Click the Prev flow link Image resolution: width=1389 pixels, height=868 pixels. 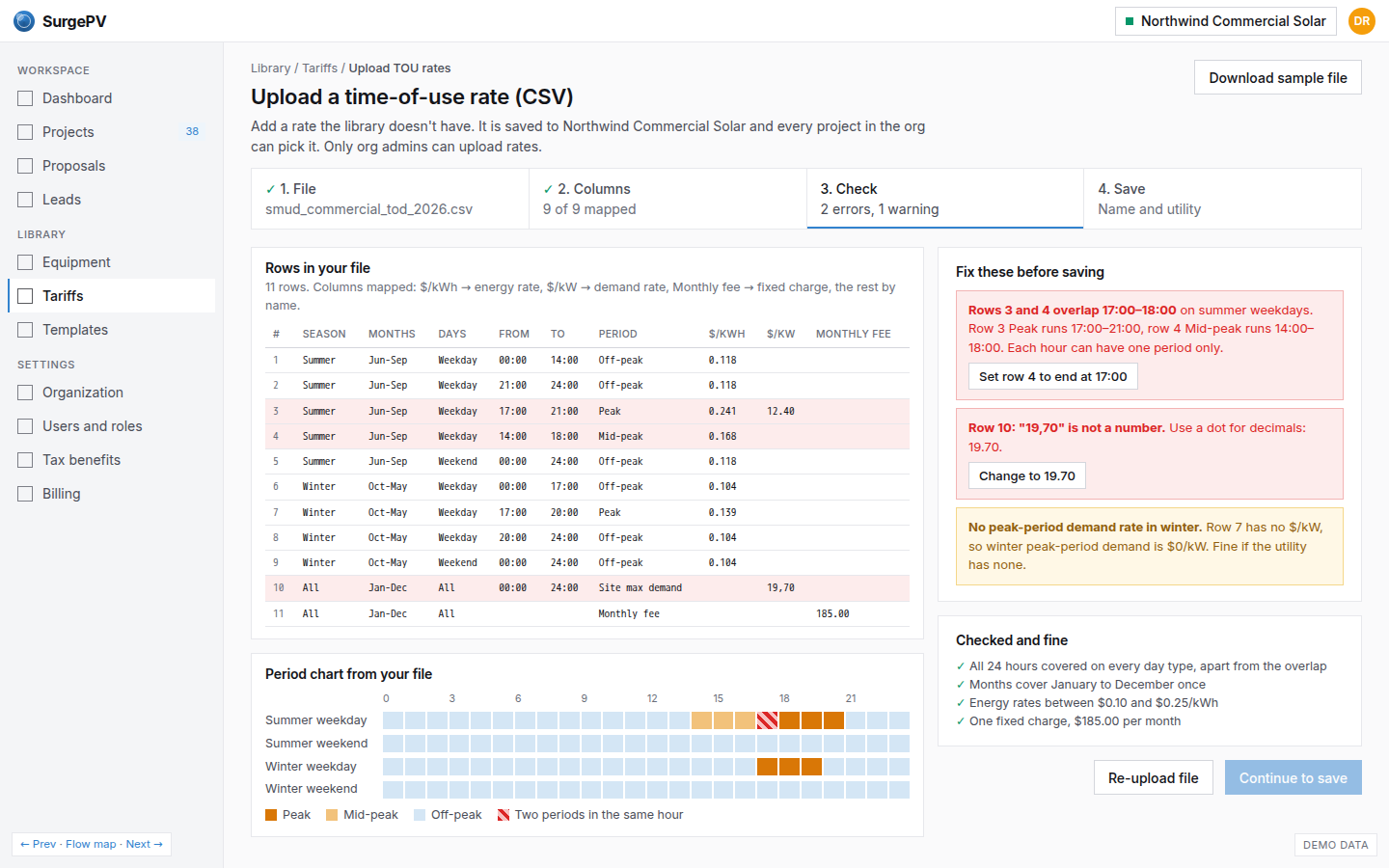pyautogui.click(x=39, y=844)
